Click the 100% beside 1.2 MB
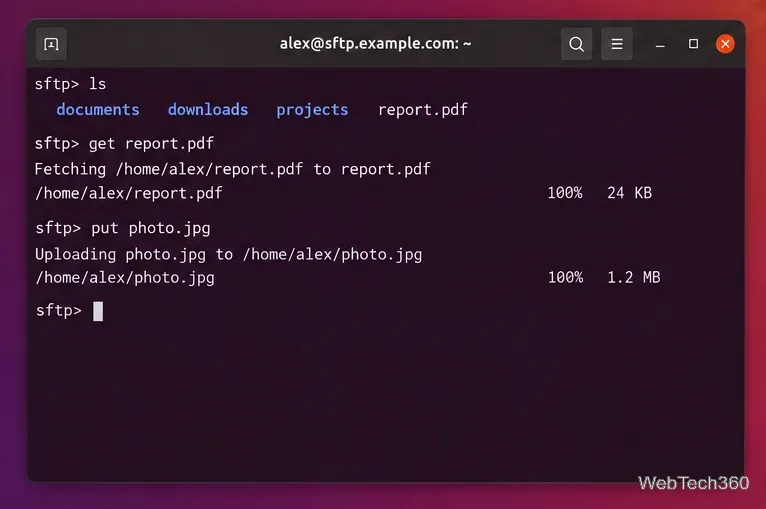The image size is (766, 509). [565, 277]
